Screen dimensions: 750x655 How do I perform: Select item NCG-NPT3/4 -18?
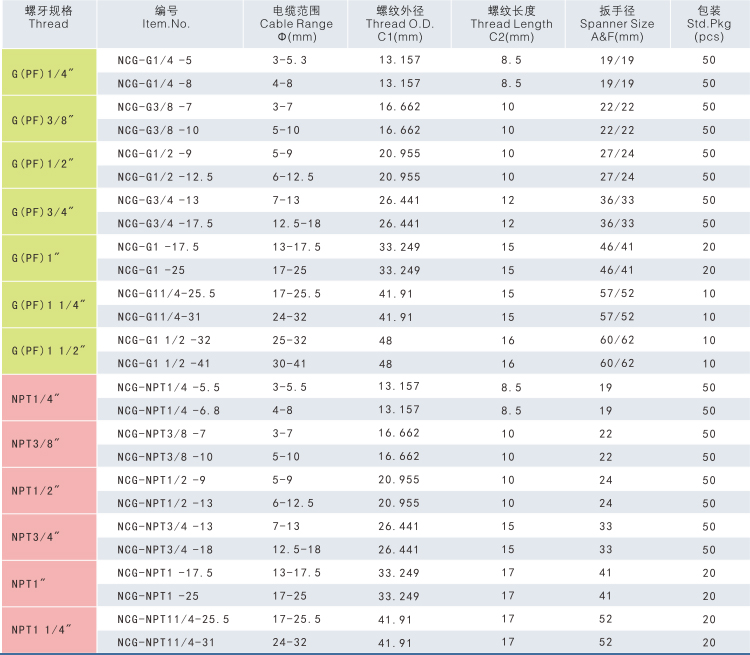[x=165, y=549]
